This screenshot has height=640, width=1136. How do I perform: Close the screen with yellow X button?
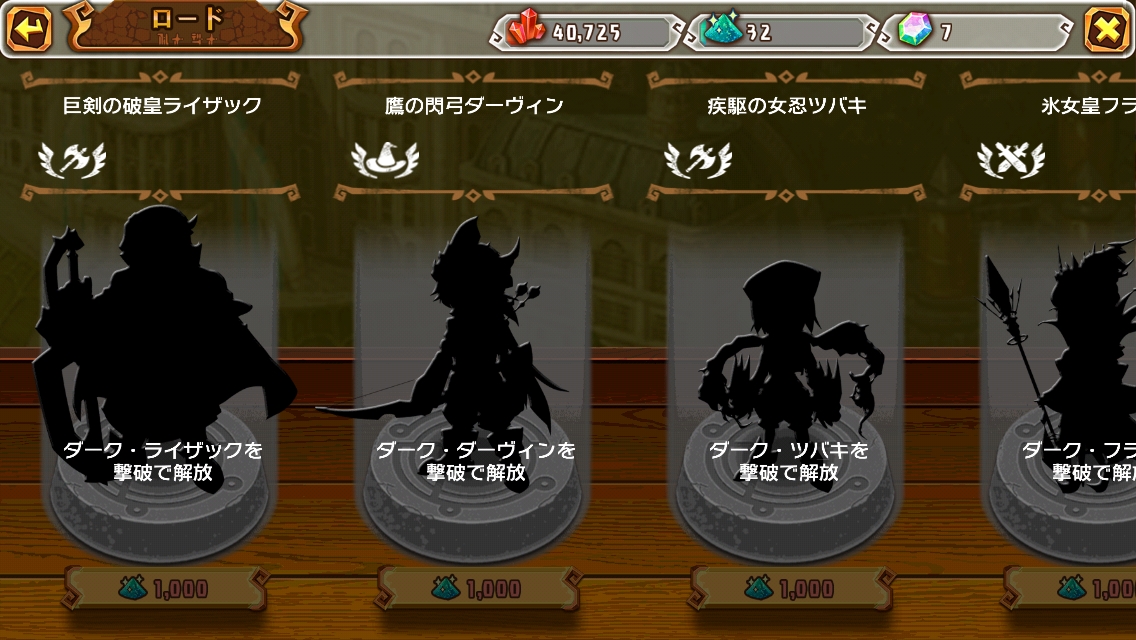pos(1106,30)
